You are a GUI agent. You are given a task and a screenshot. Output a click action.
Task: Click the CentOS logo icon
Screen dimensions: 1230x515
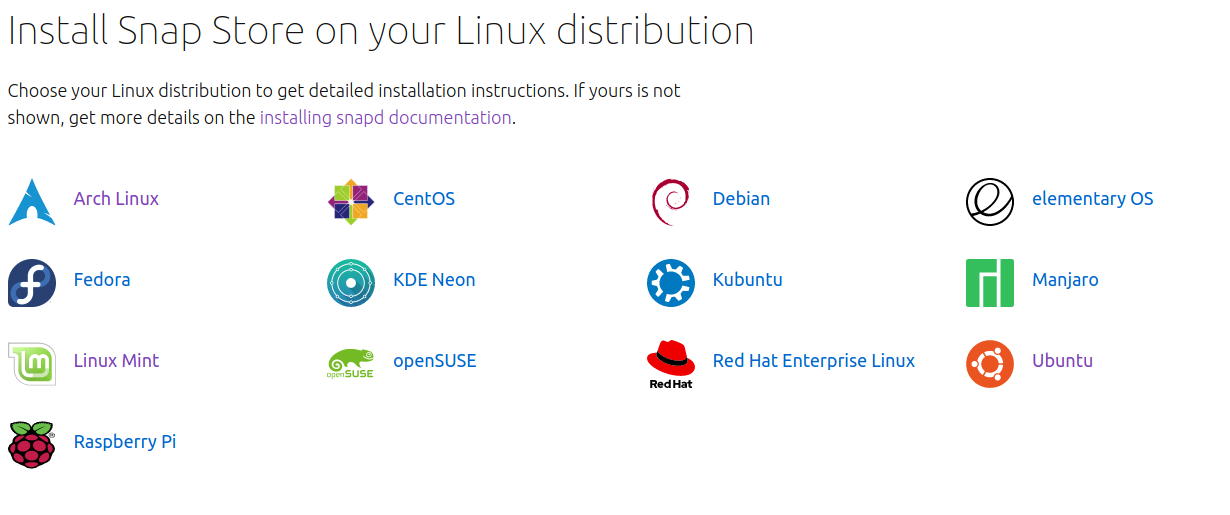(351, 202)
